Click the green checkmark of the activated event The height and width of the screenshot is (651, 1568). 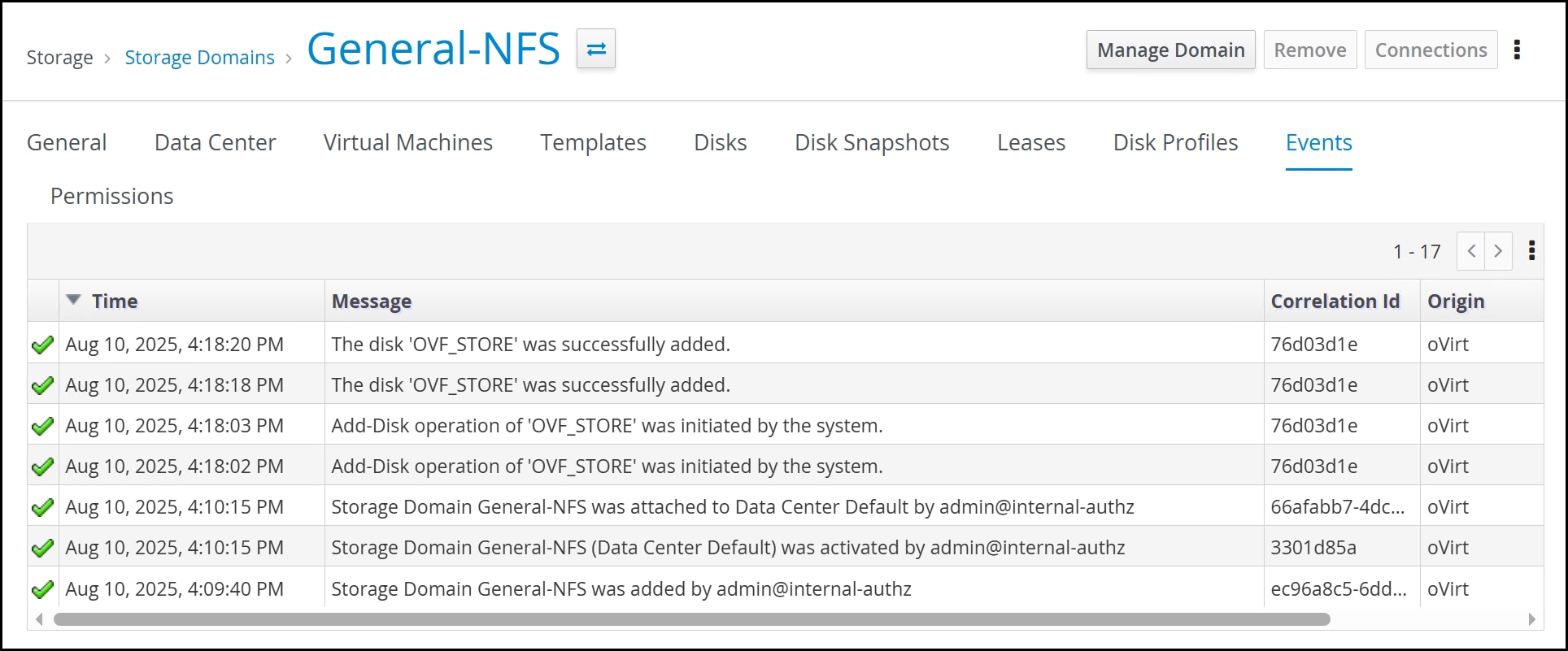(x=42, y=549)
